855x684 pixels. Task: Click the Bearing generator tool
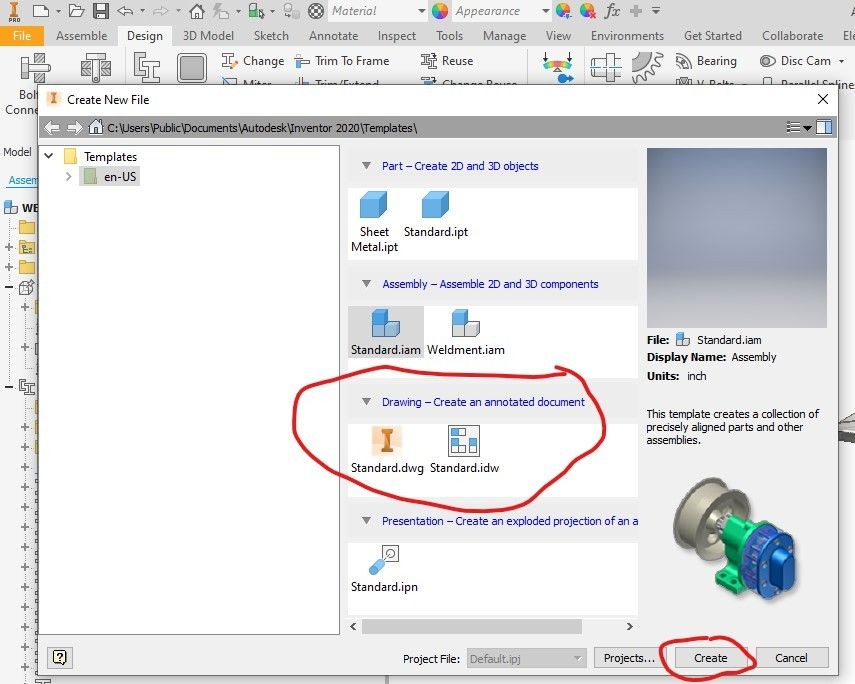point(706,61)
